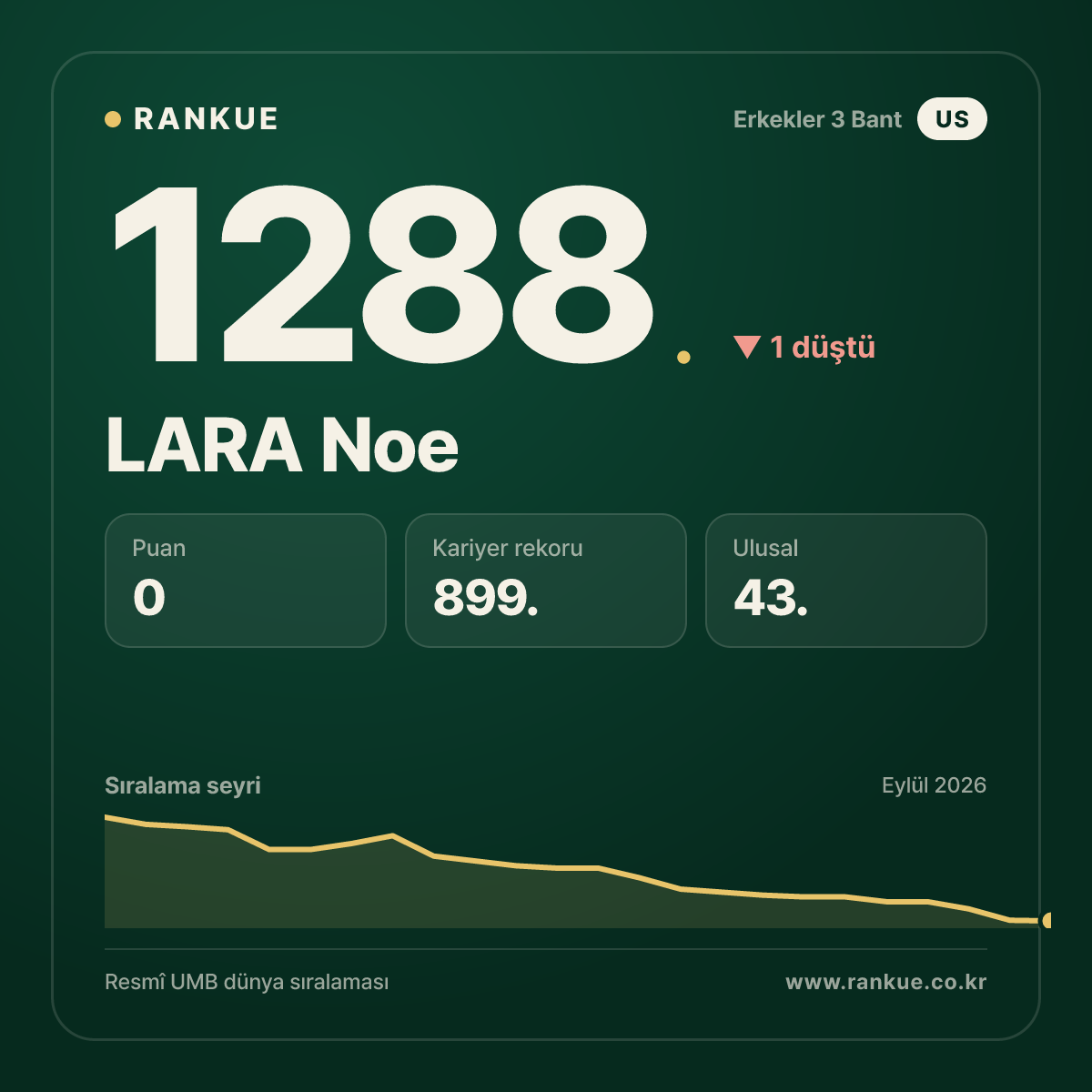This screenshot has height=1092, width=1092.
Task: Click the red down-arrow rank change icon
Action: tap(747, 347)
